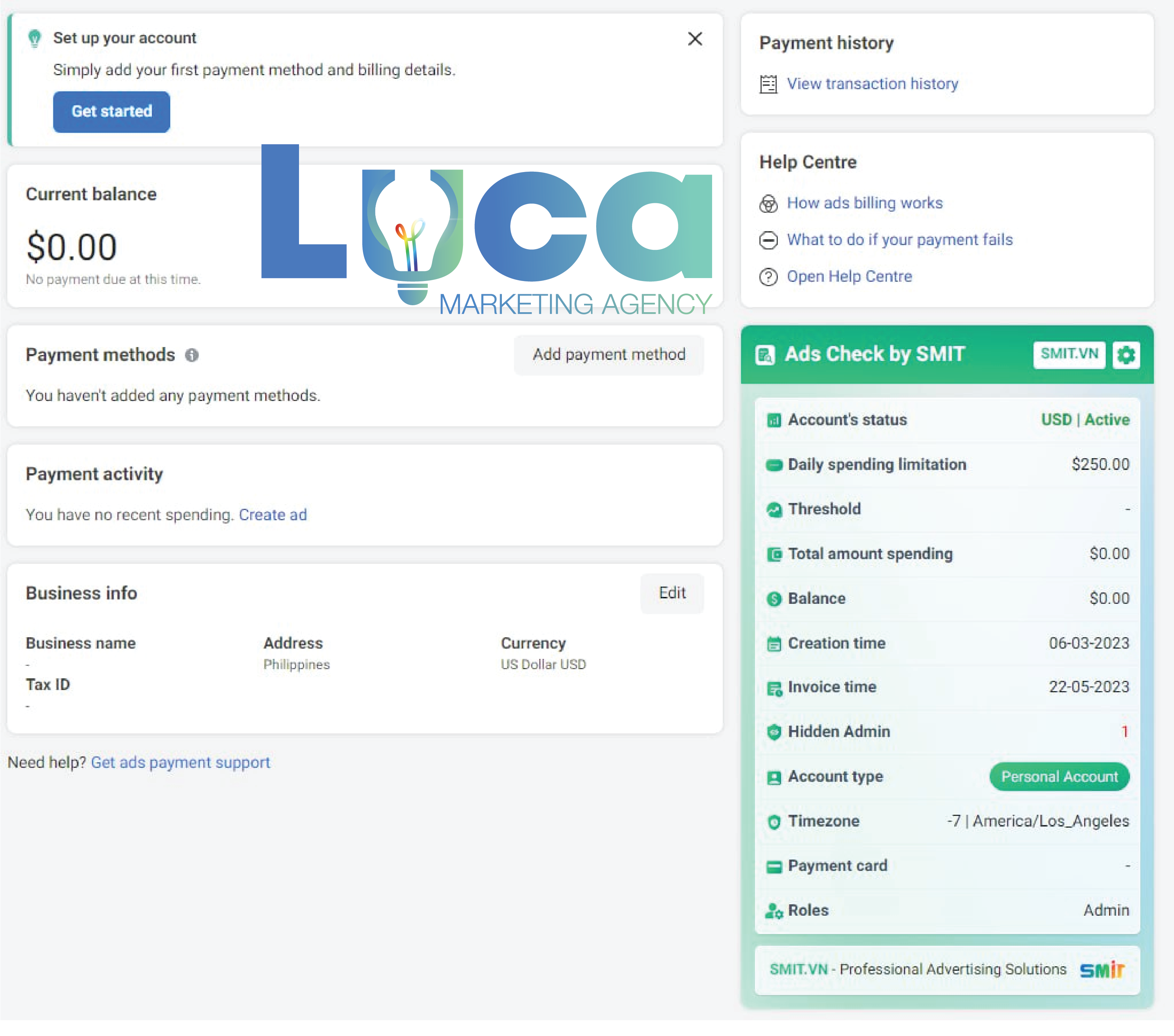Click the Account's status icon
This screenshot has width=1174, height=1036.
(774, 420)
